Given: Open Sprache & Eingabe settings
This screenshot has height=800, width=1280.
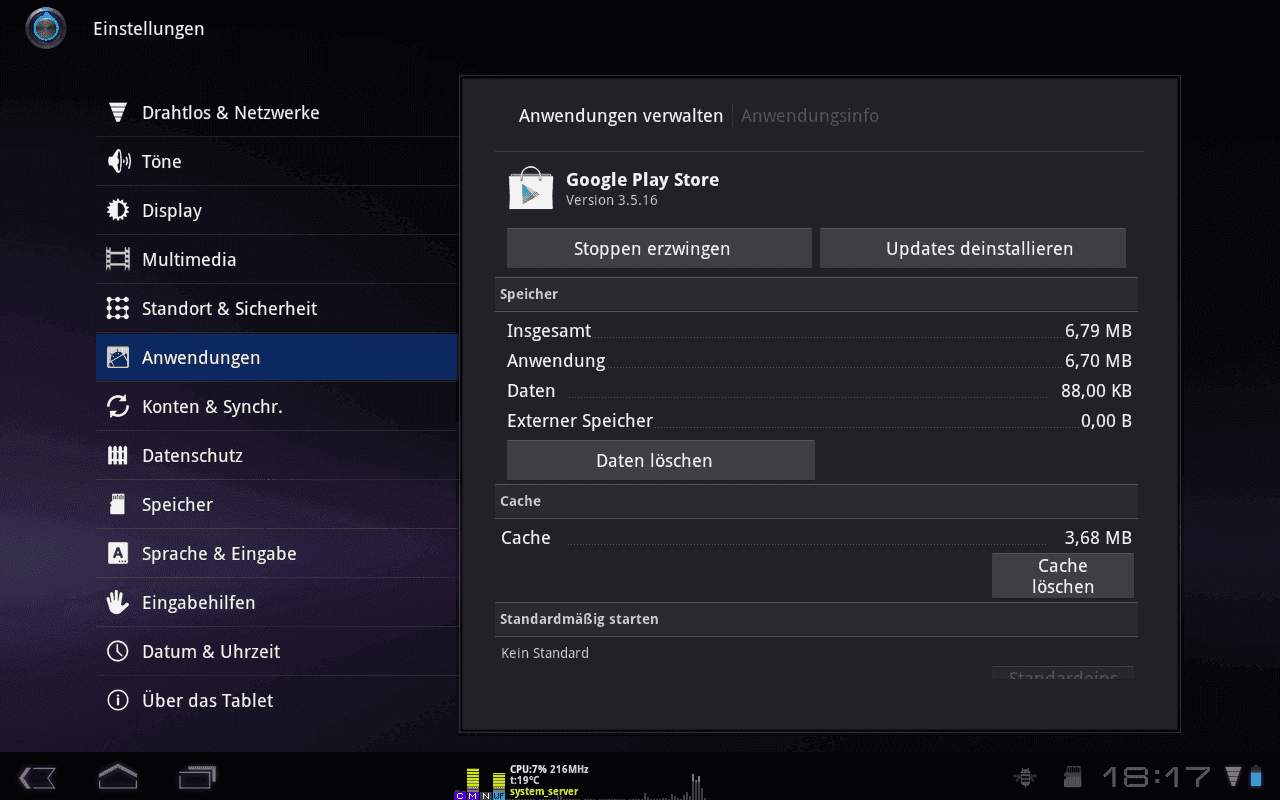Looking at the screenshot, I should (277, 553).
